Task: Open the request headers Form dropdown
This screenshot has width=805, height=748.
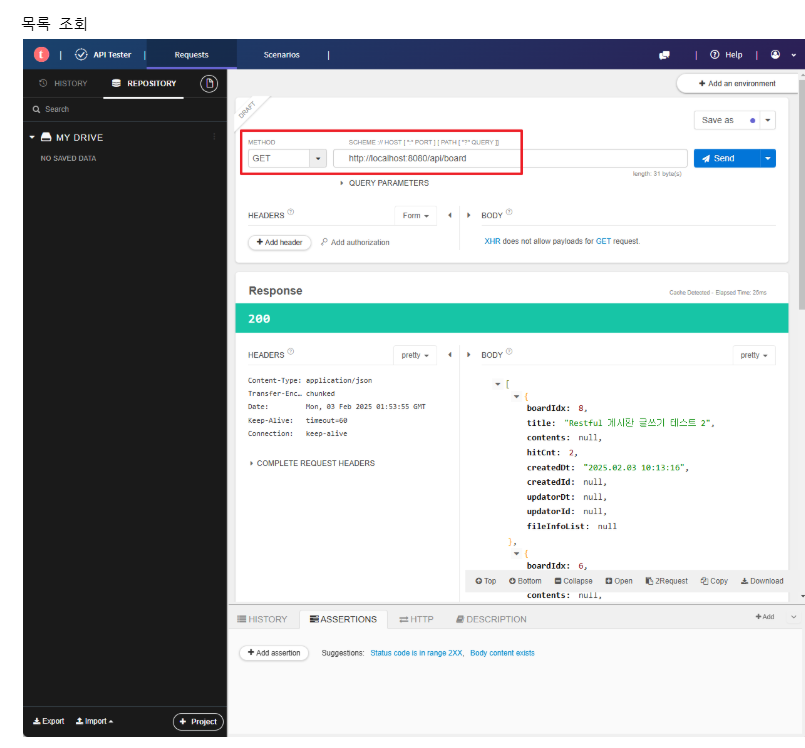Action: [x=415, y=216]
